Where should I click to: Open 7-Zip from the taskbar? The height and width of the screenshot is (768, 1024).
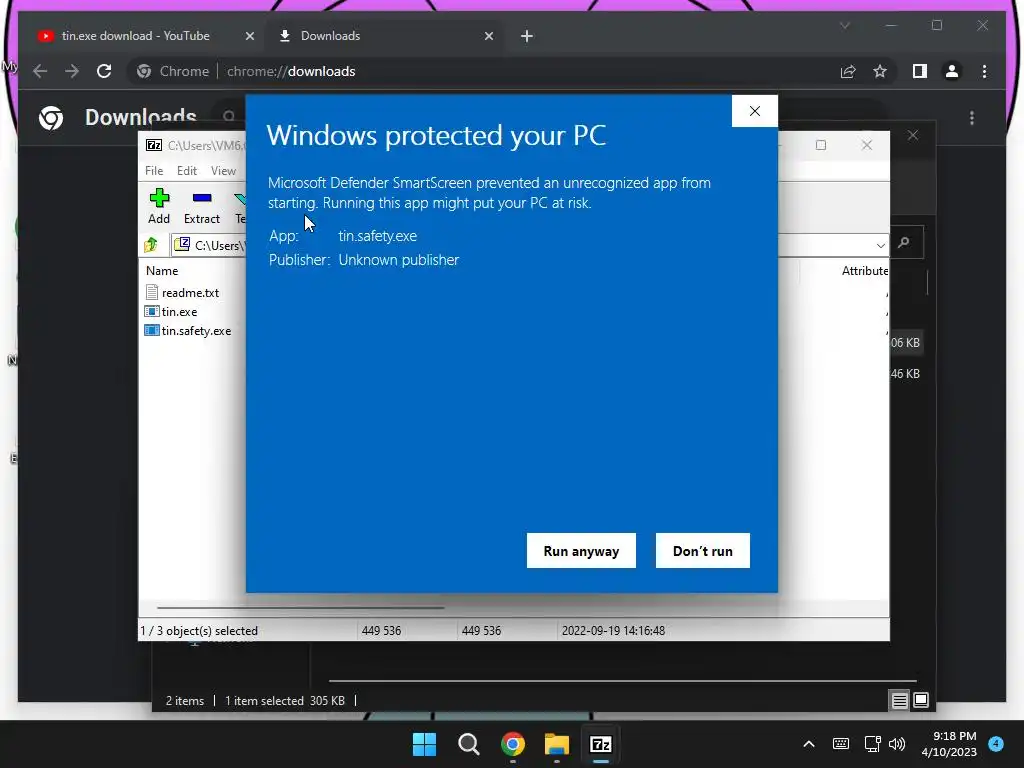tap(601, 744)
